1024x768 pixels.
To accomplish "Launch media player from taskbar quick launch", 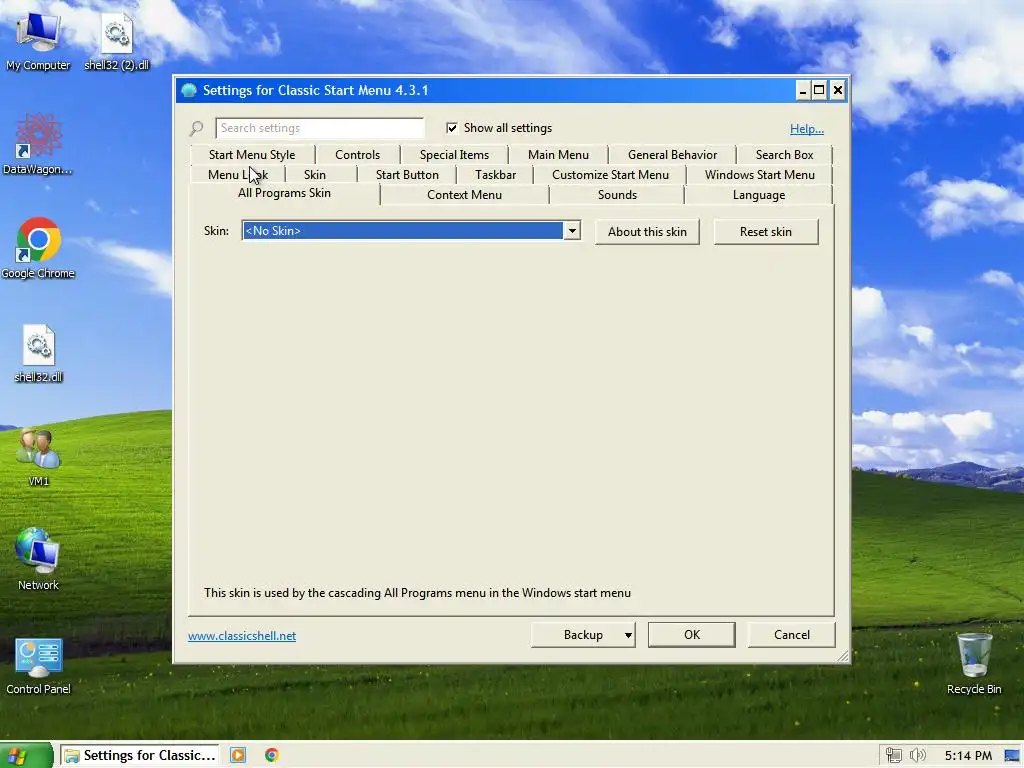I will tap(238, 755).
